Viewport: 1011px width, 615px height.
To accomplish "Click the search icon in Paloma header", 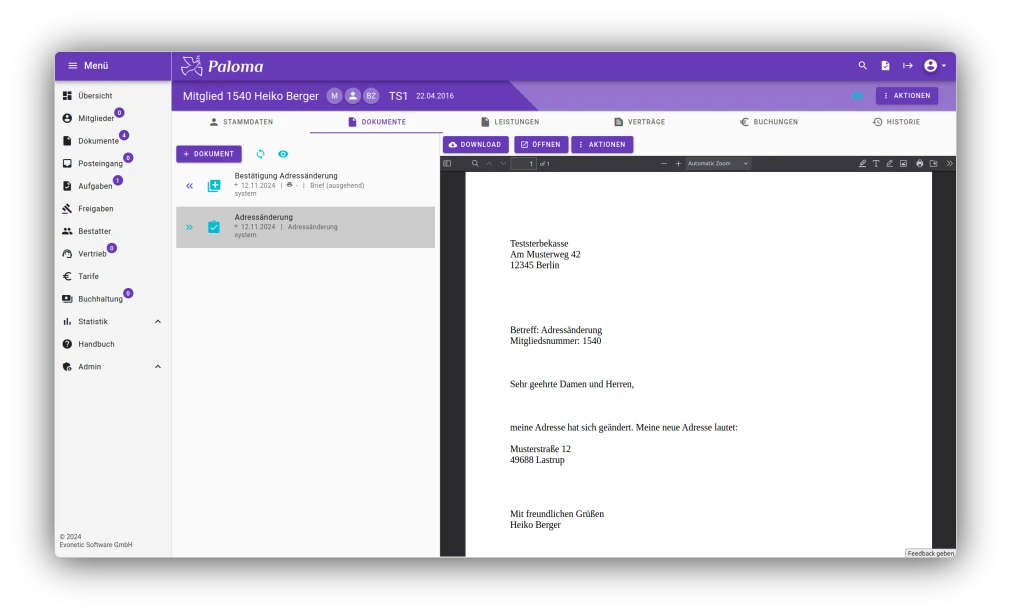I will (862, 66).
